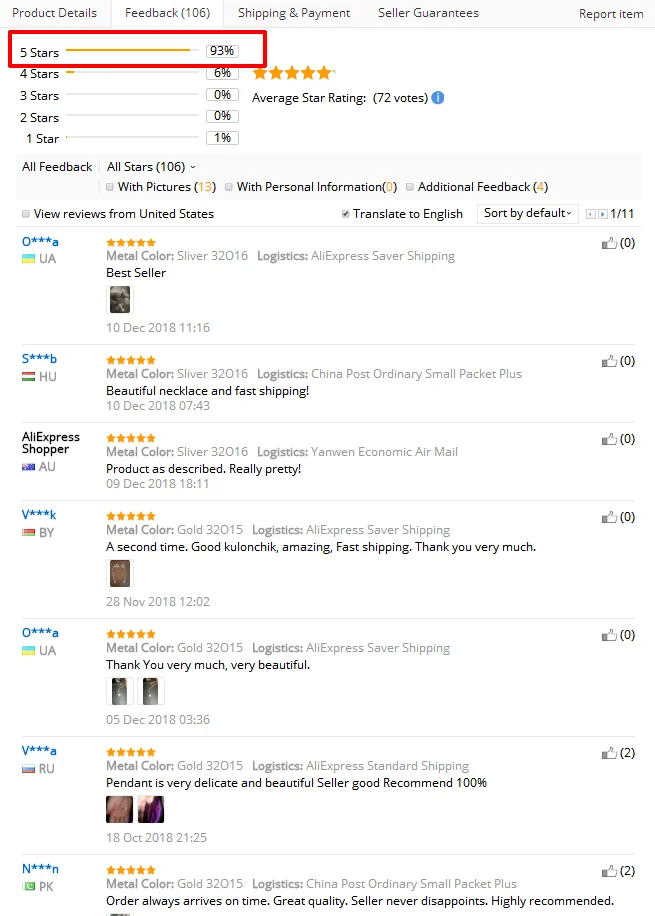Screen dimensions: 655x916
Task: Open the Sort by default dropdown
Action: 529,213
